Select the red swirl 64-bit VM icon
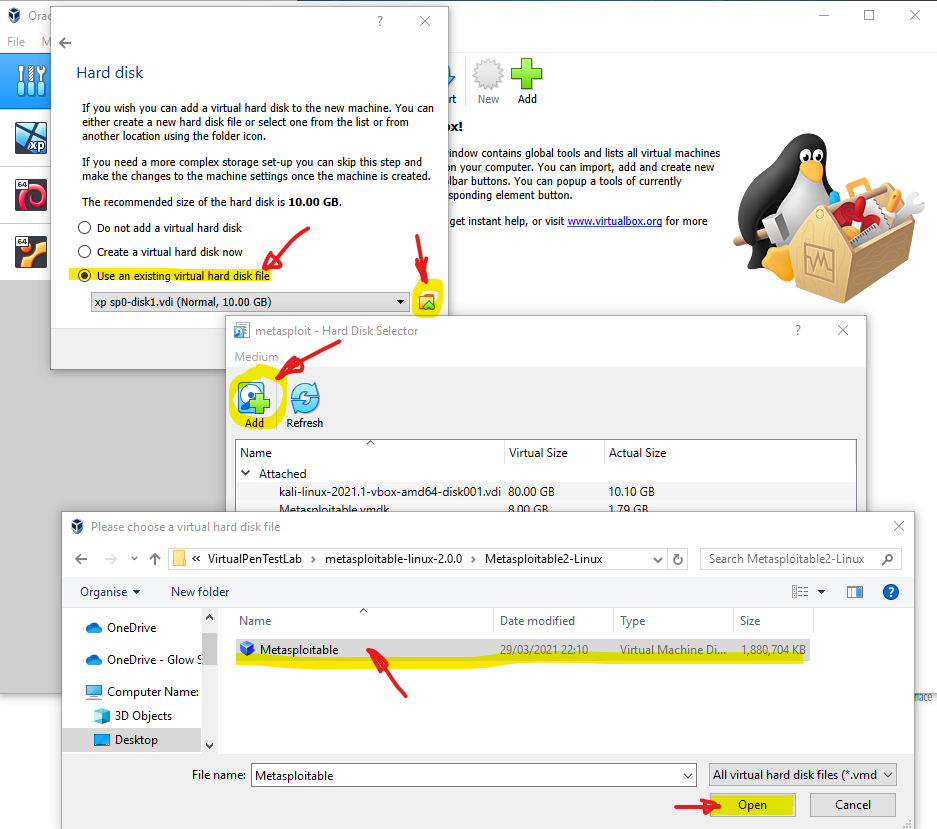The height and width of the screenshot is (829, 937). pos(31,195)
